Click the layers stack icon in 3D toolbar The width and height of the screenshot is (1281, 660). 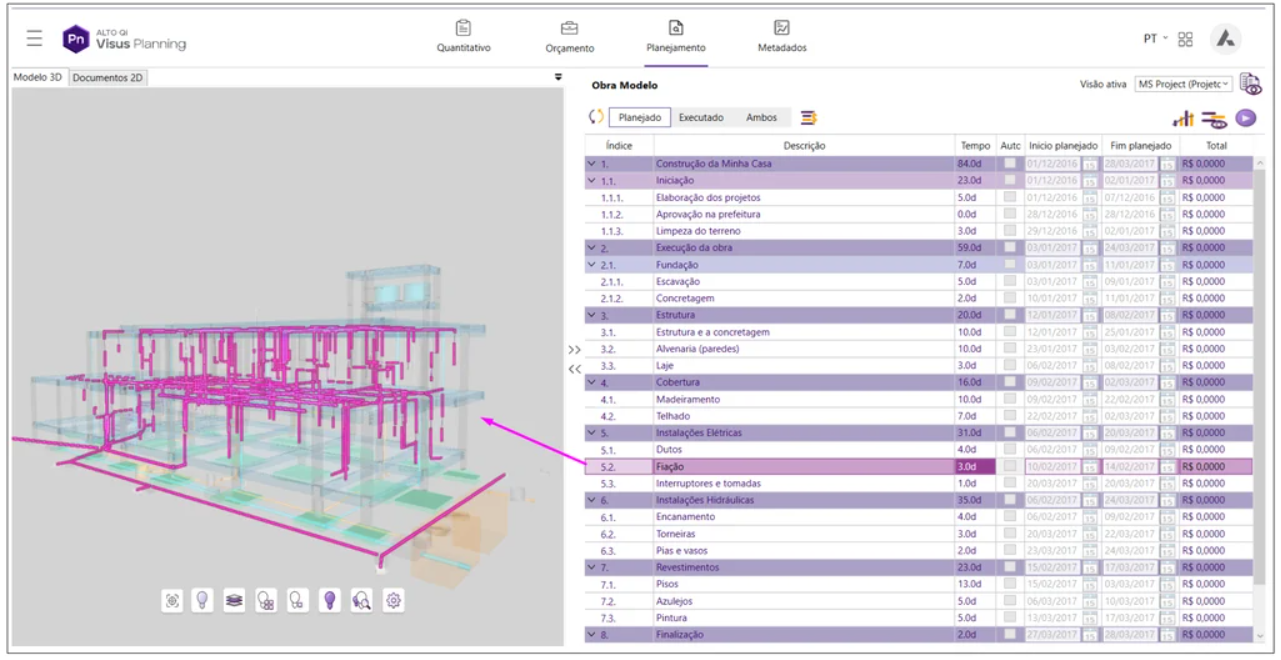[234, 600]
